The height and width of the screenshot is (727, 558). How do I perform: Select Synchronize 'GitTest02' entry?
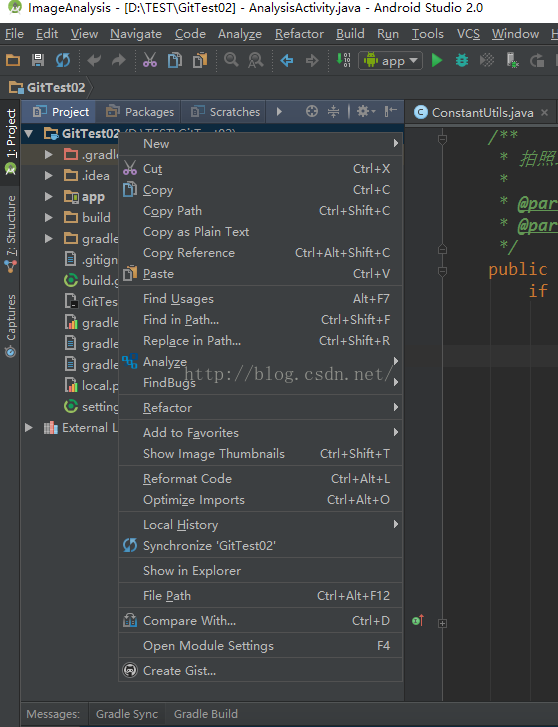coord(260,546)
